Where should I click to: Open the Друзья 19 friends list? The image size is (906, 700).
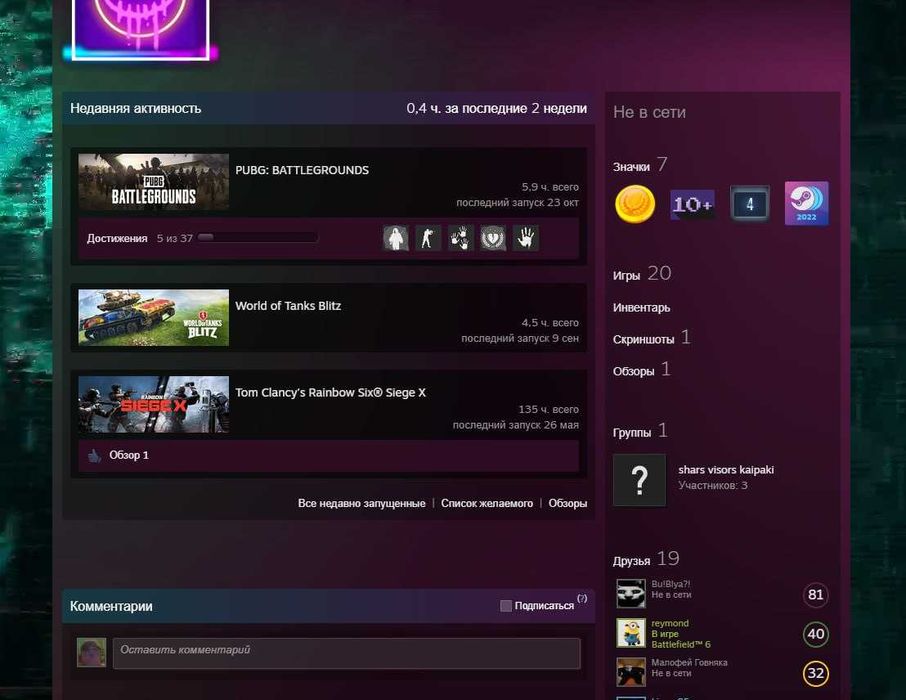[x=646, y=559]
